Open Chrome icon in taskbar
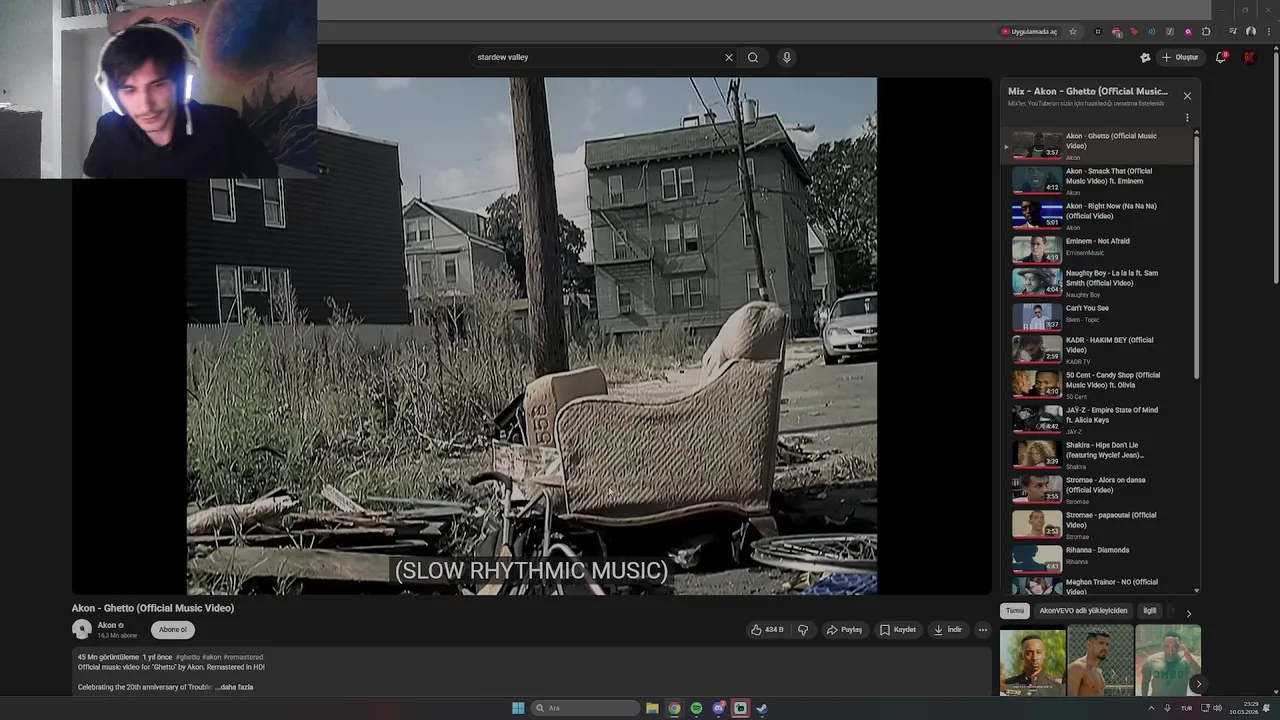Image resolution: width=1280 pixels, height=720 pixels. point(674,708)
